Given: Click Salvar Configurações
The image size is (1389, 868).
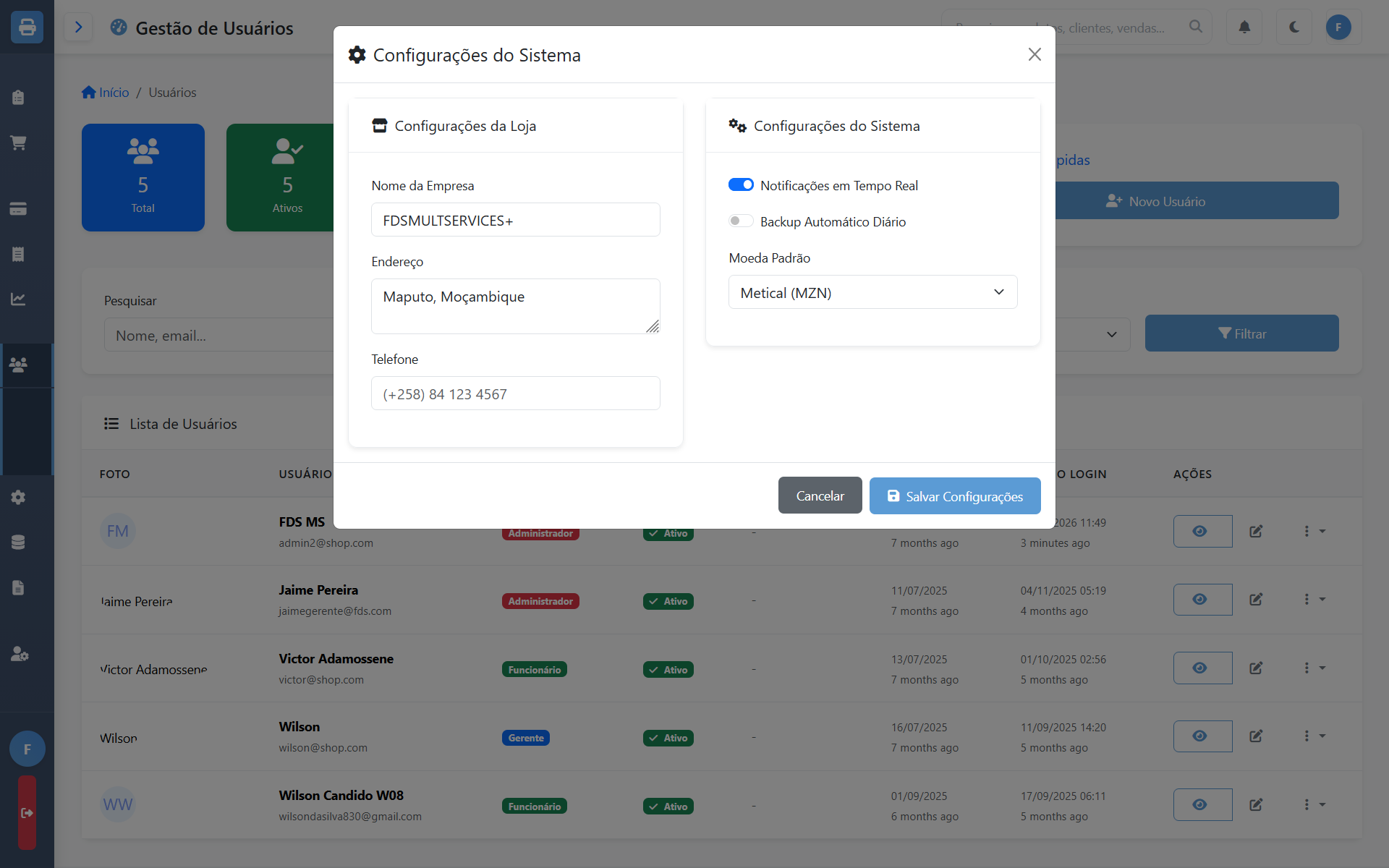Looking at the screenshot, I should coord(955,495).
